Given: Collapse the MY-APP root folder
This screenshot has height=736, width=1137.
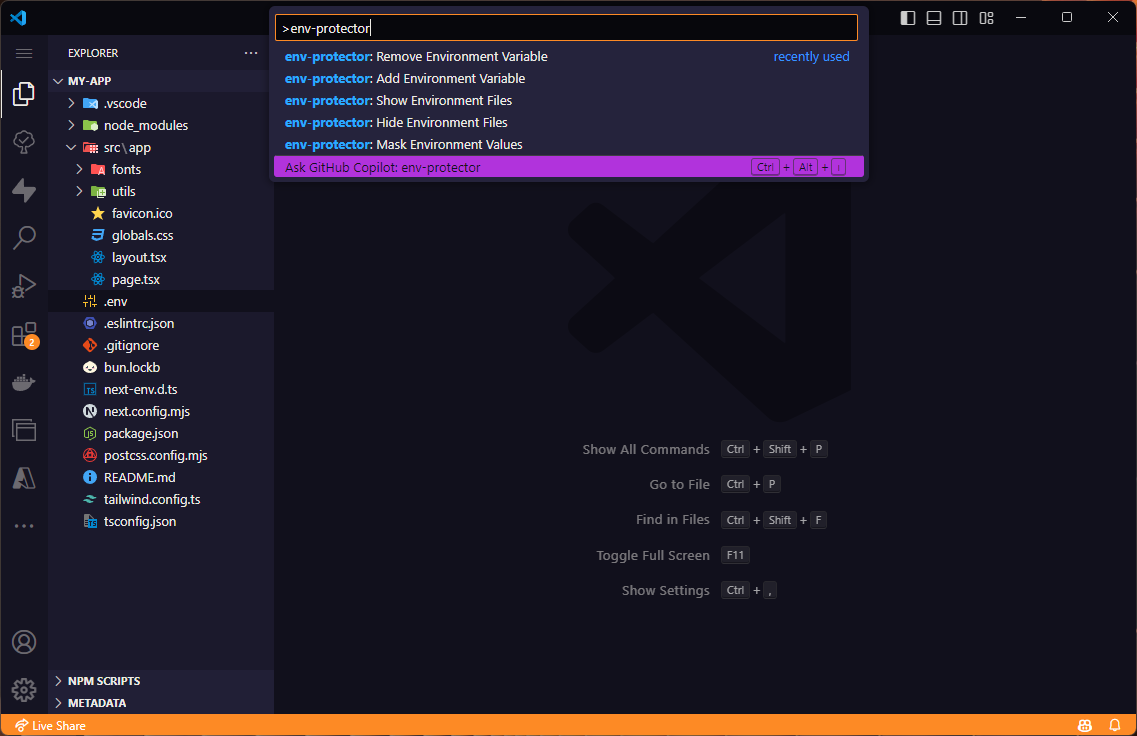Looking at the screenshot, I should [161, 81].
